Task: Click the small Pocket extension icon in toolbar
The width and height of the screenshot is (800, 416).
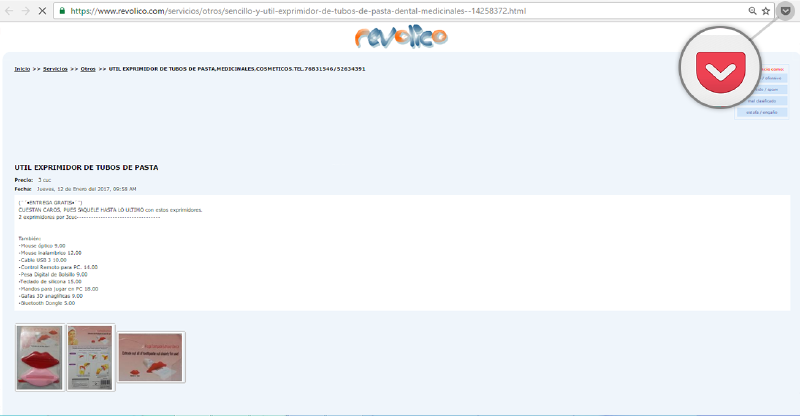Action: coord(785,11)
